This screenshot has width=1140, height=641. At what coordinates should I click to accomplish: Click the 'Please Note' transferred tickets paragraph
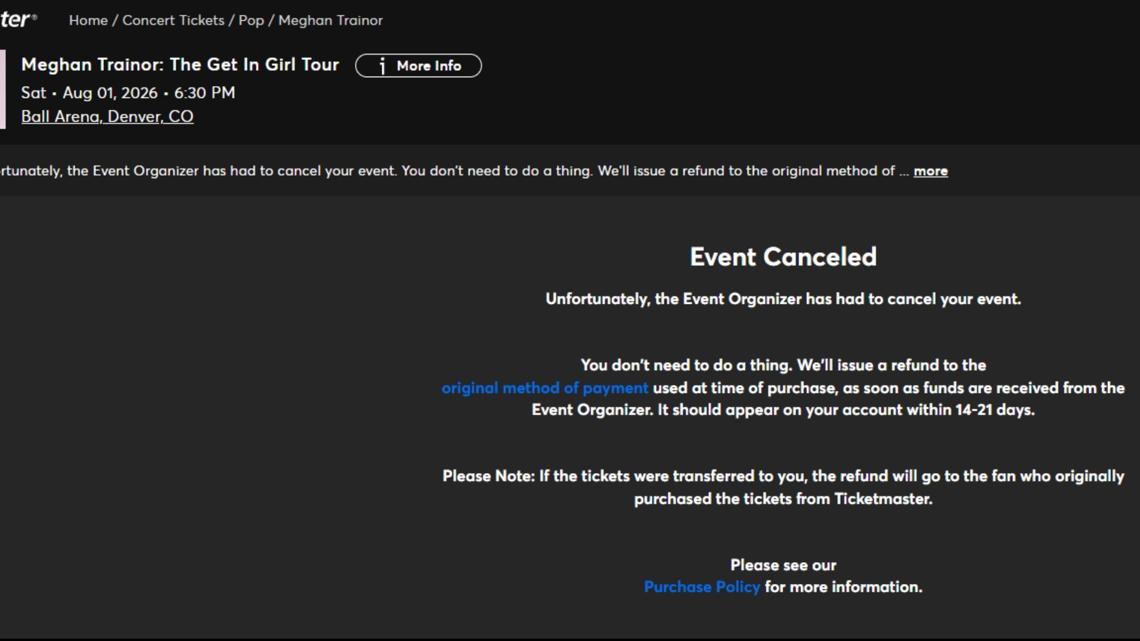pyautogui.click(x=783, y=487)
